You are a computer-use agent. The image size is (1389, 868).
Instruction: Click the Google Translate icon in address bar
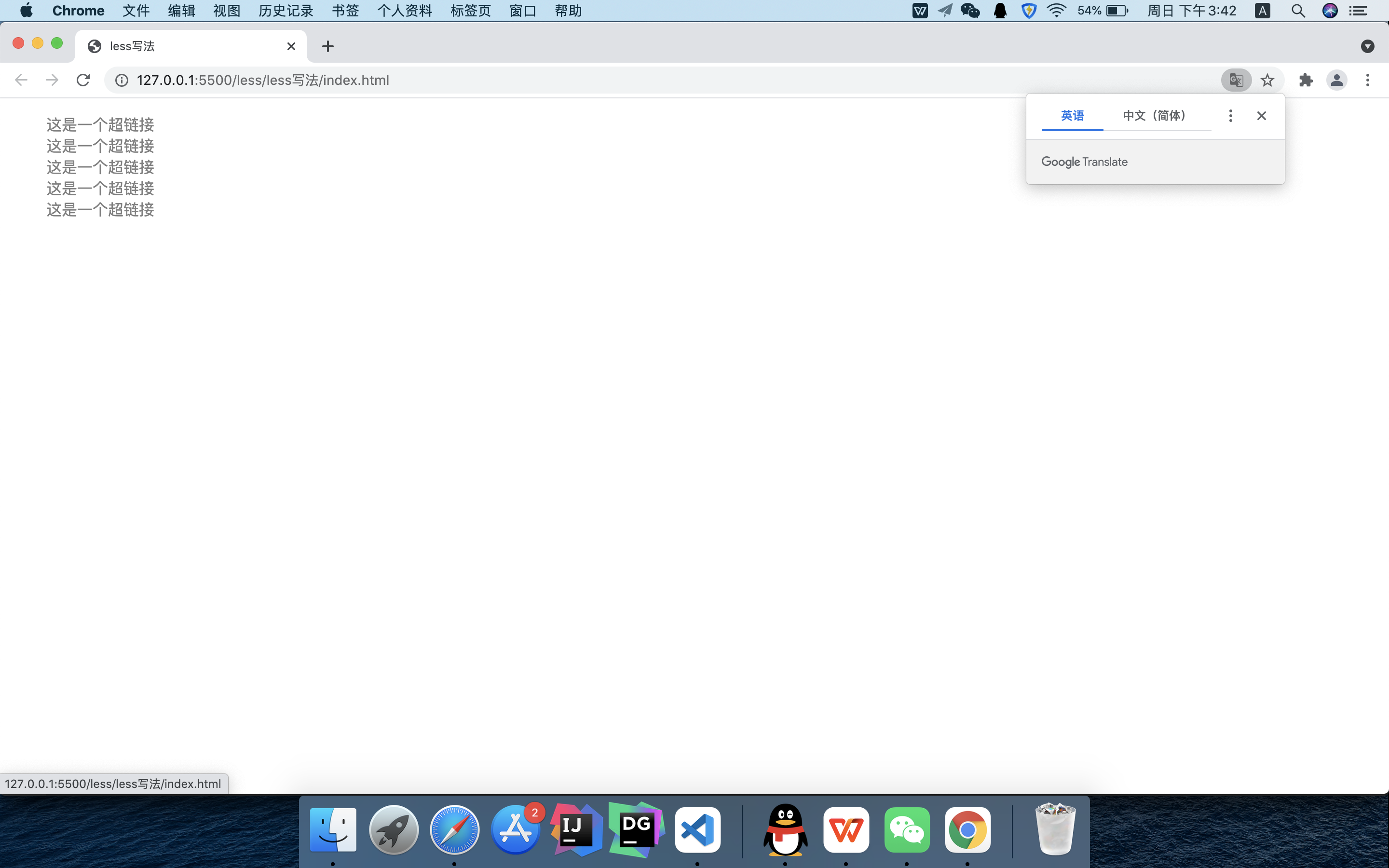(x=1236, y=80)
